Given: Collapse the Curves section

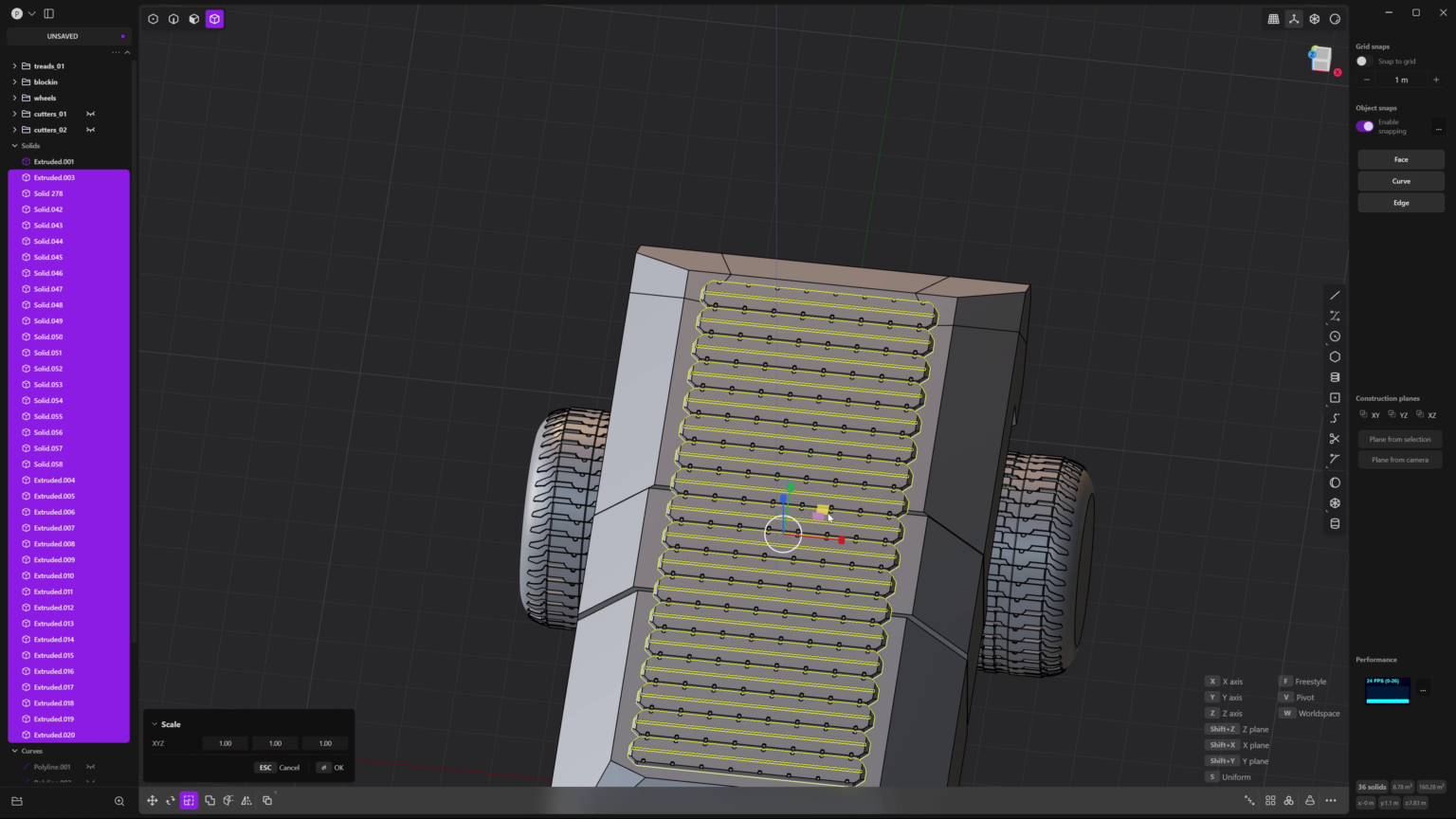Looking at the screenshot, I should click(14, 751).
